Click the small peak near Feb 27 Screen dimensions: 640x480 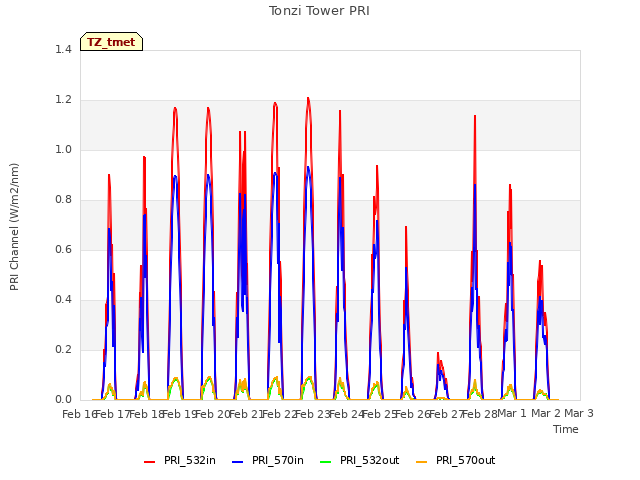pyautogui.click(x=438, y=354)
